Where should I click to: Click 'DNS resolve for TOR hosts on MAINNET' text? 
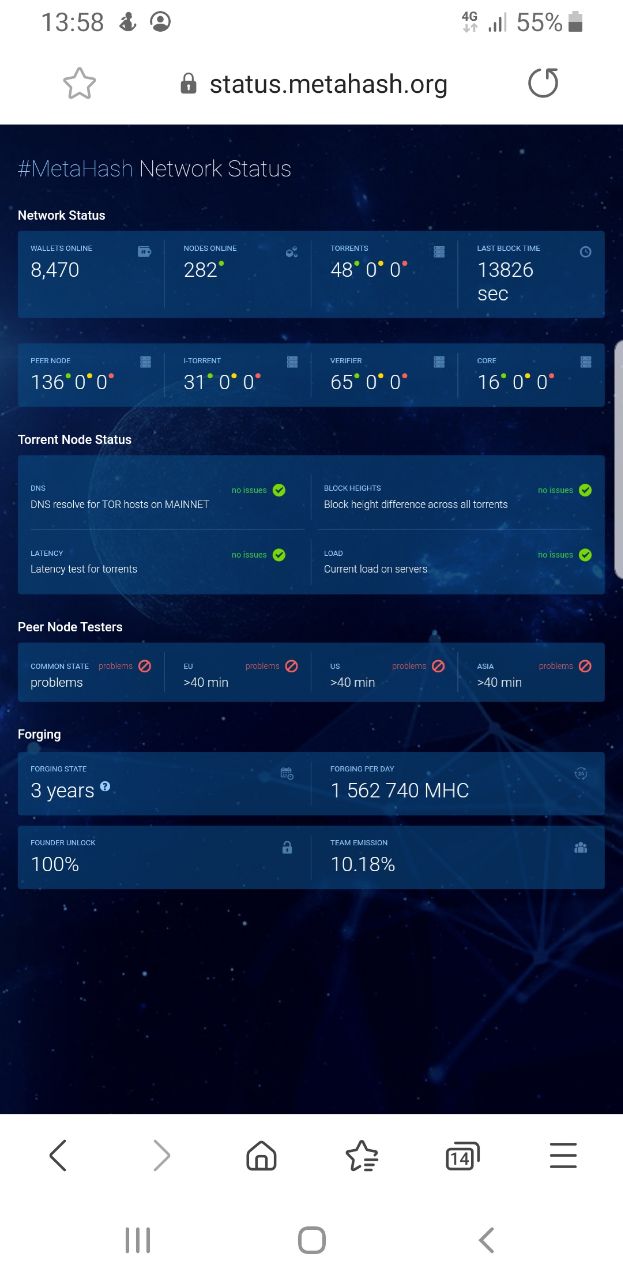120,504
